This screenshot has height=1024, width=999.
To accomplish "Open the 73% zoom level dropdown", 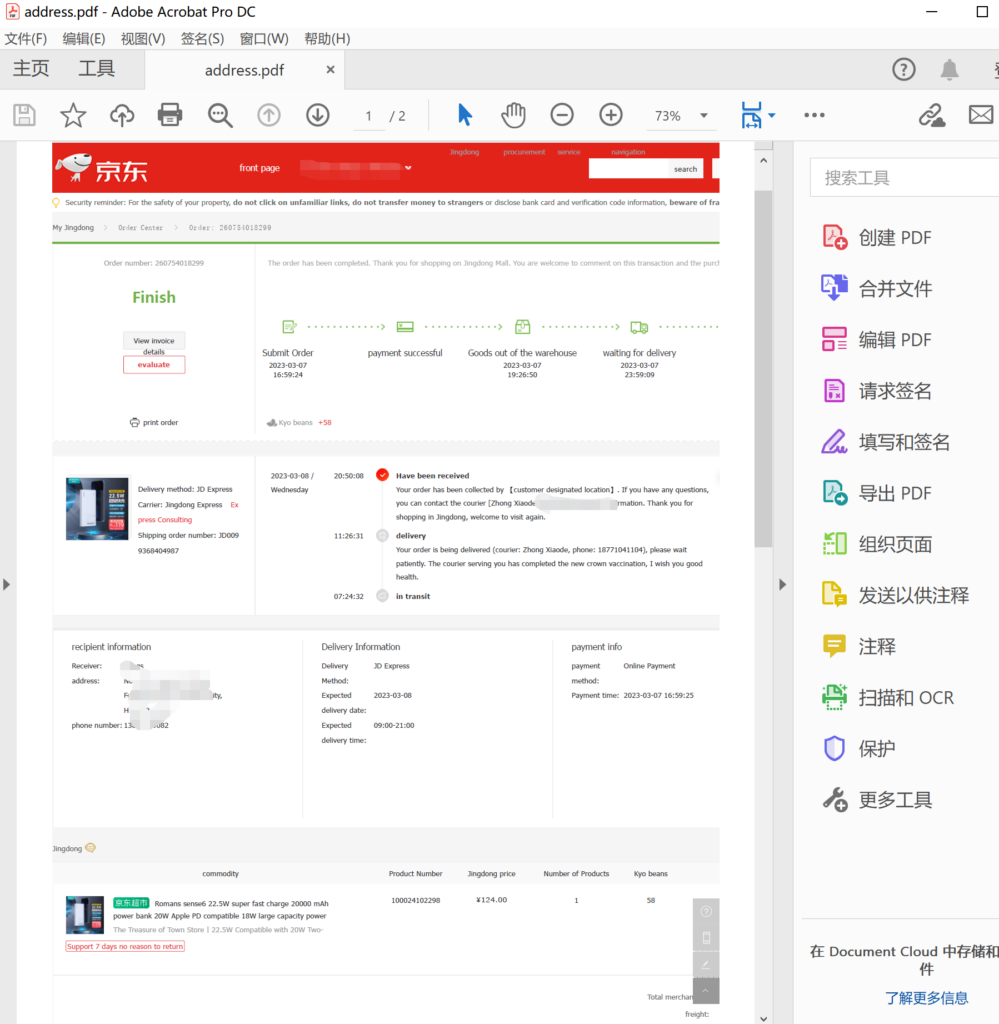I will tap(704, 116).
